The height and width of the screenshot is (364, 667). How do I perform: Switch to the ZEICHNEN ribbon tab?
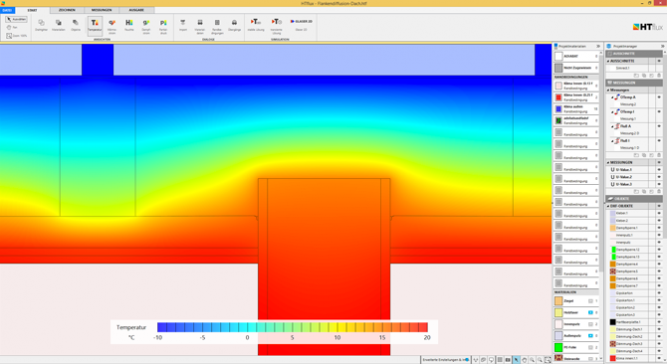point(67,10)
